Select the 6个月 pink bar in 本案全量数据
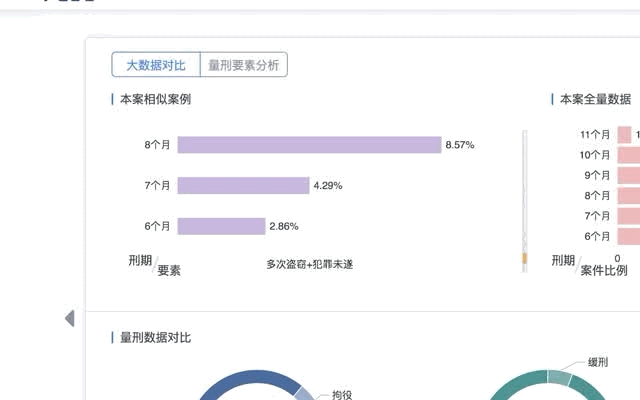The width and height of the screenshot is (640, 400). [x=629, y=236]
